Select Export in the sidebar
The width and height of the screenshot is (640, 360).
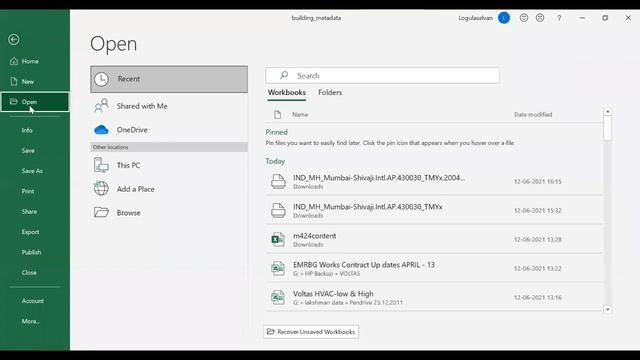click(x=31, y=232)
